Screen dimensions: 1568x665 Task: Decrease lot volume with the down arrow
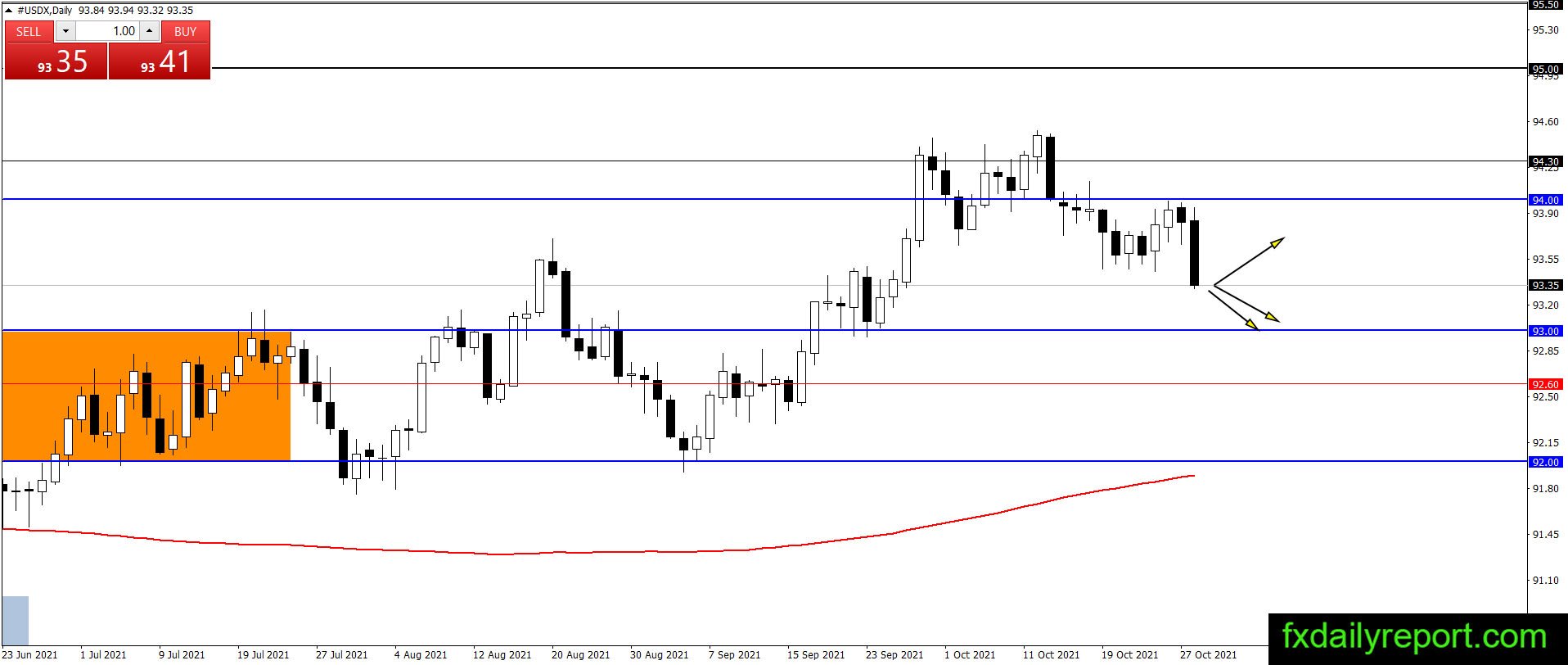[65, 31]
